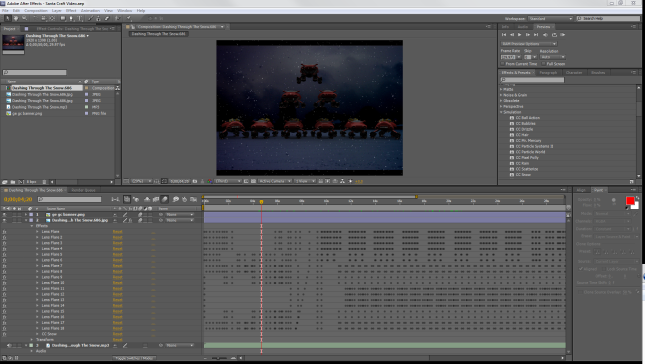Enable motion blur switch in timeline header

click(165, 199)
